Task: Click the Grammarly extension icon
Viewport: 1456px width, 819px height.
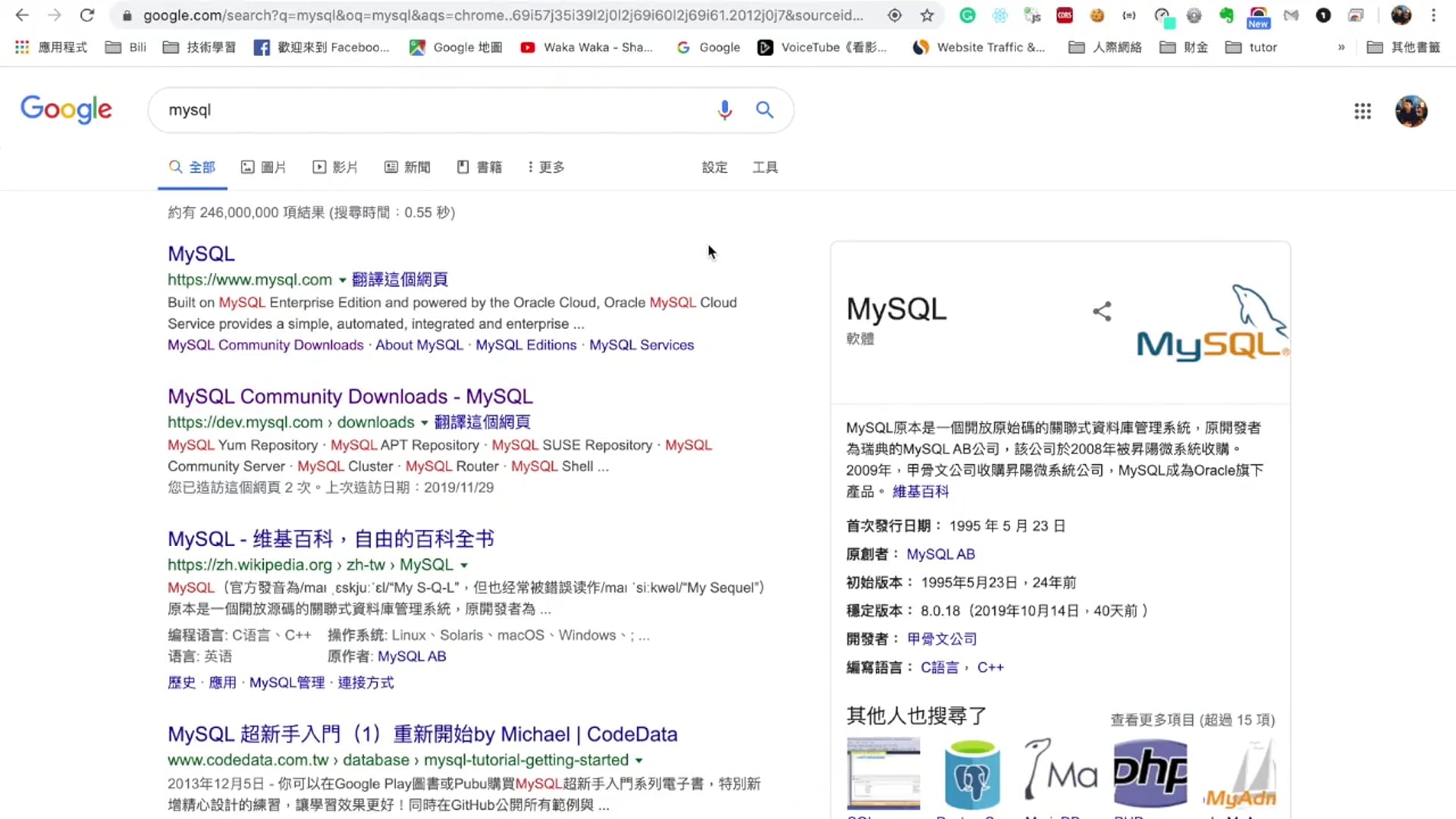Action: [x=967, y=15]
